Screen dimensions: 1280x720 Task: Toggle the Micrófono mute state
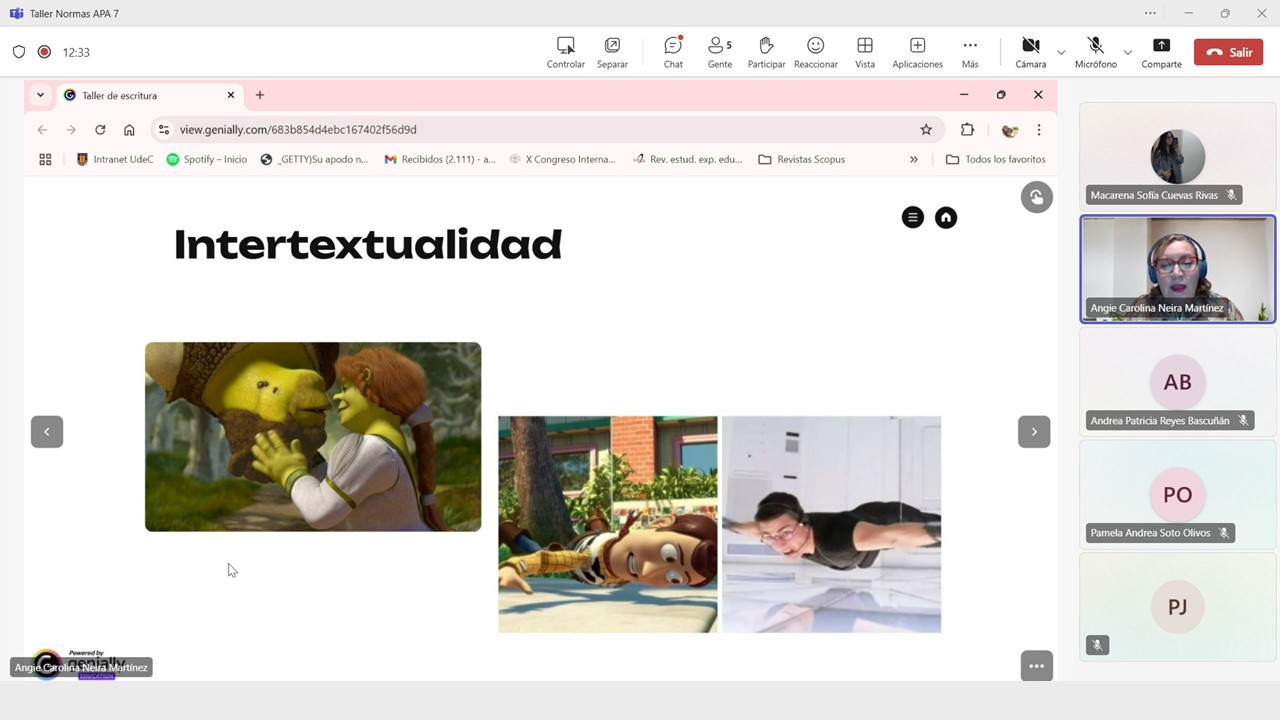(1095, 52)
